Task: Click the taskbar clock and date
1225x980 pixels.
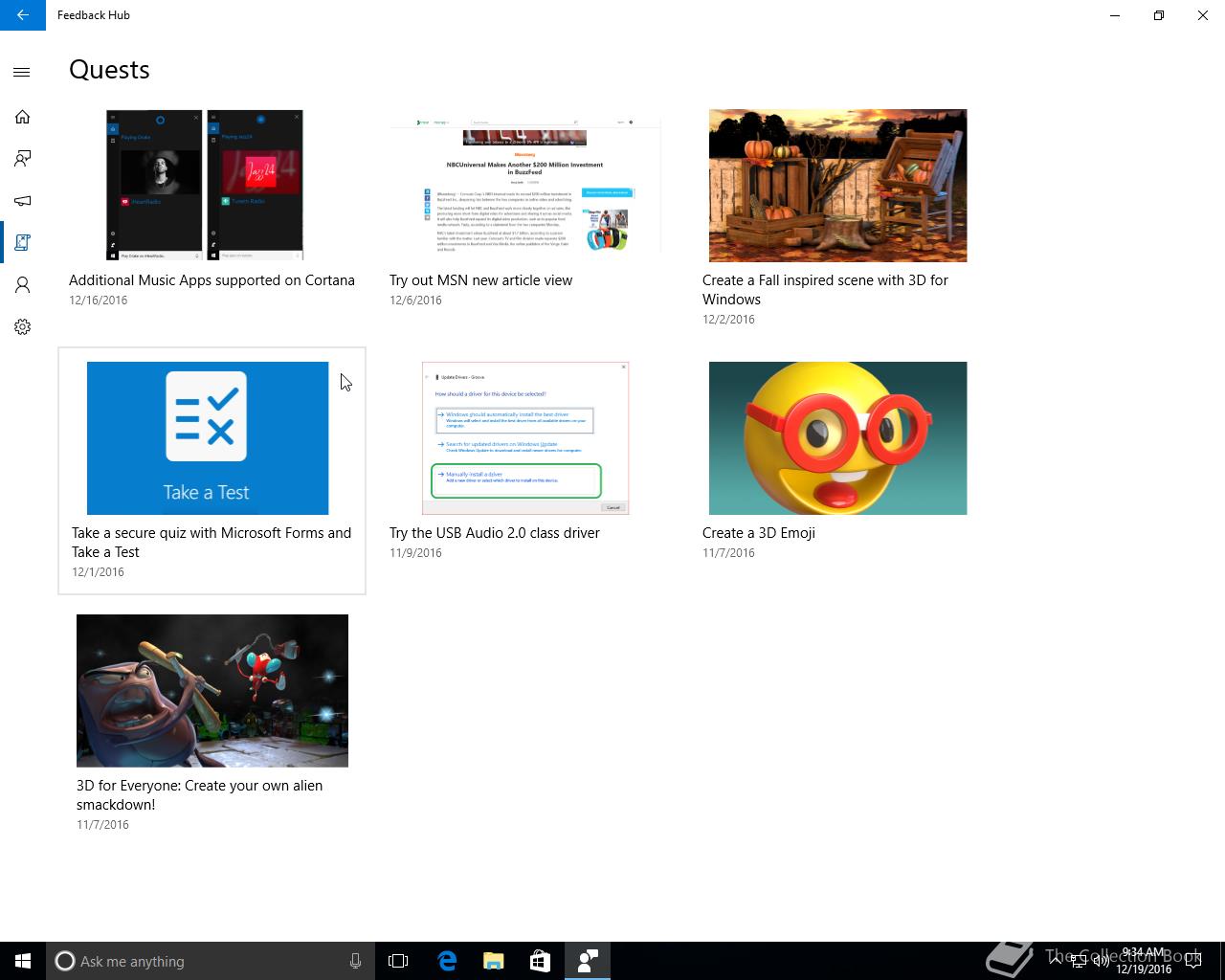Action: pos(1144,961)
